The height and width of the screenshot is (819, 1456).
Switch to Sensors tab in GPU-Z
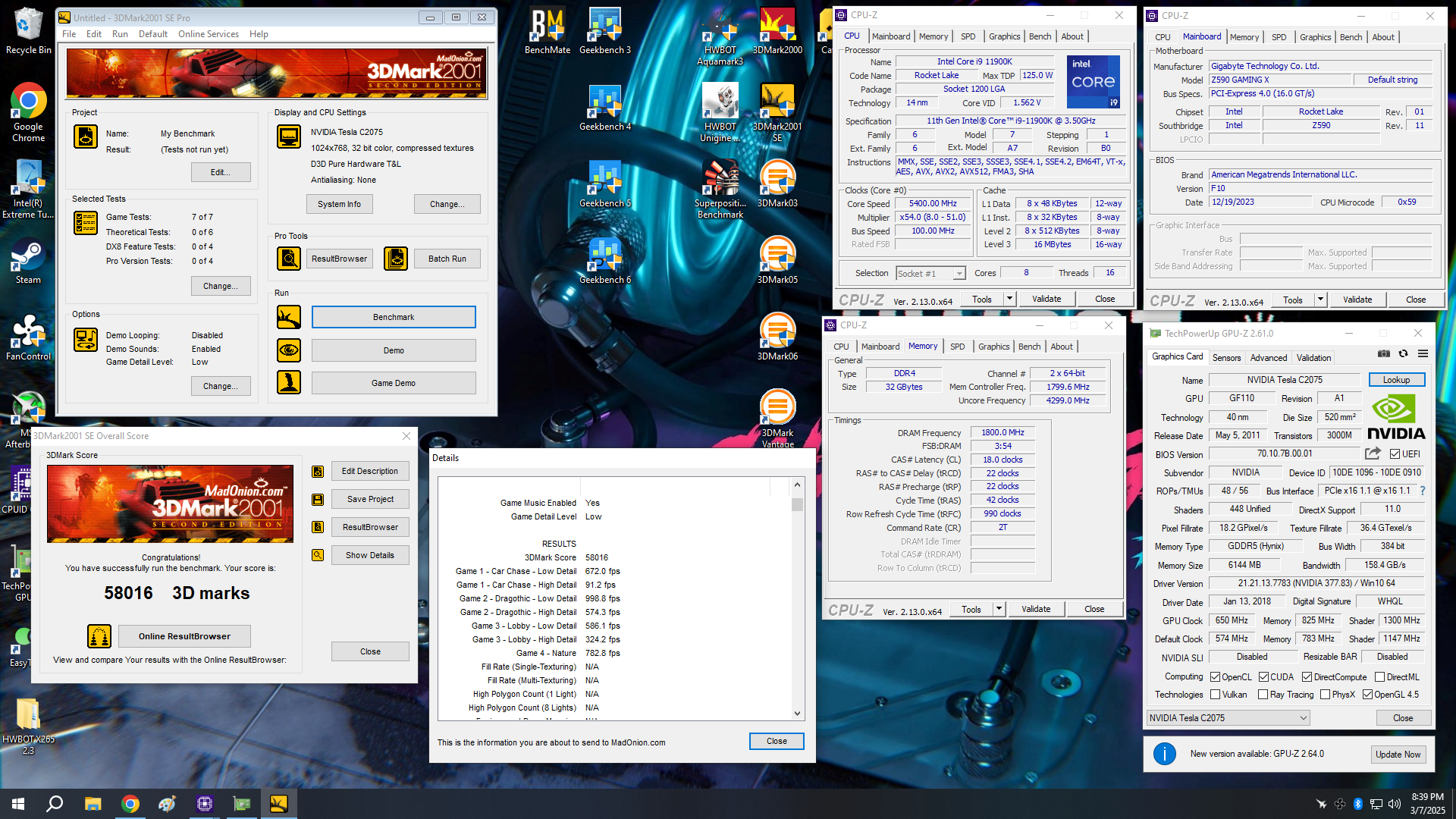[x=1226, y=358]
